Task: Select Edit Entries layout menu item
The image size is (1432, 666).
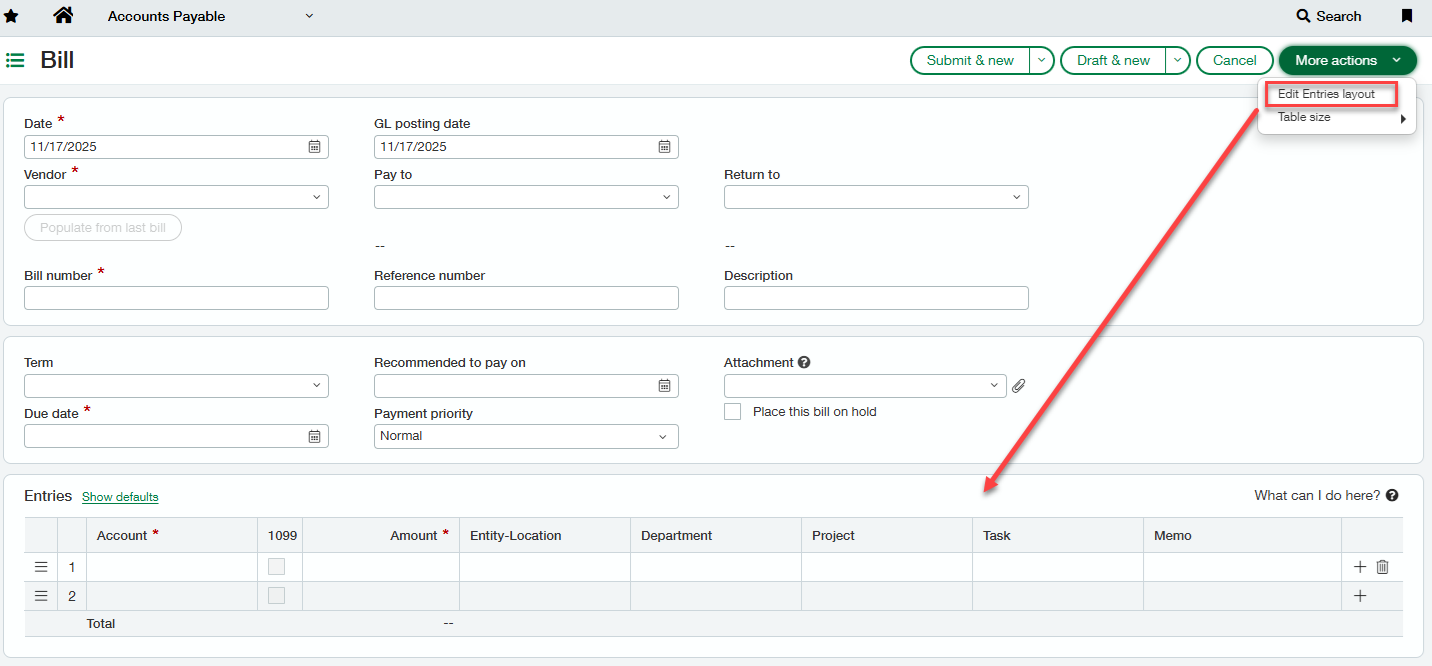Action: tap(1327, 94)
